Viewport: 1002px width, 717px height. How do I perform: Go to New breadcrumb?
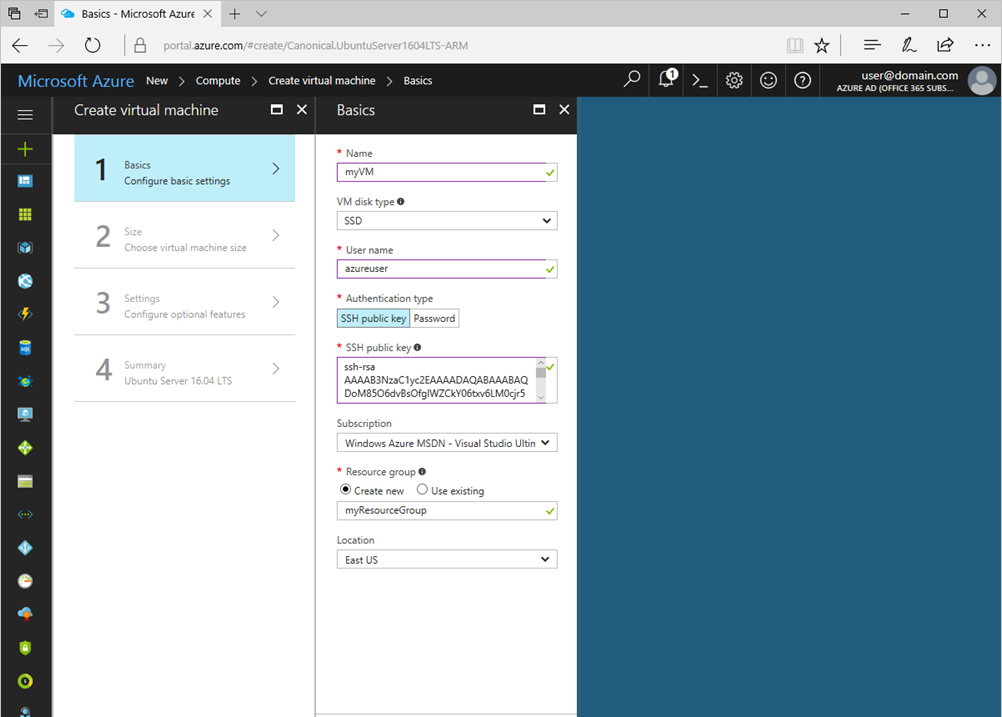point(157,81)
